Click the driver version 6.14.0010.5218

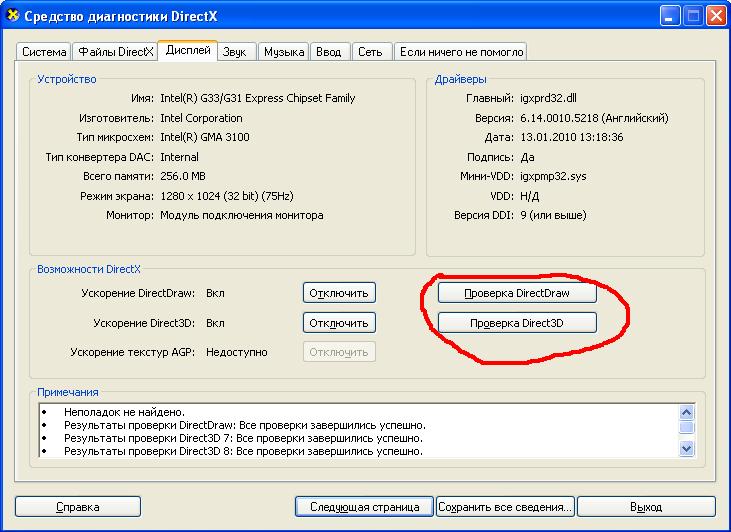point(559,118)
